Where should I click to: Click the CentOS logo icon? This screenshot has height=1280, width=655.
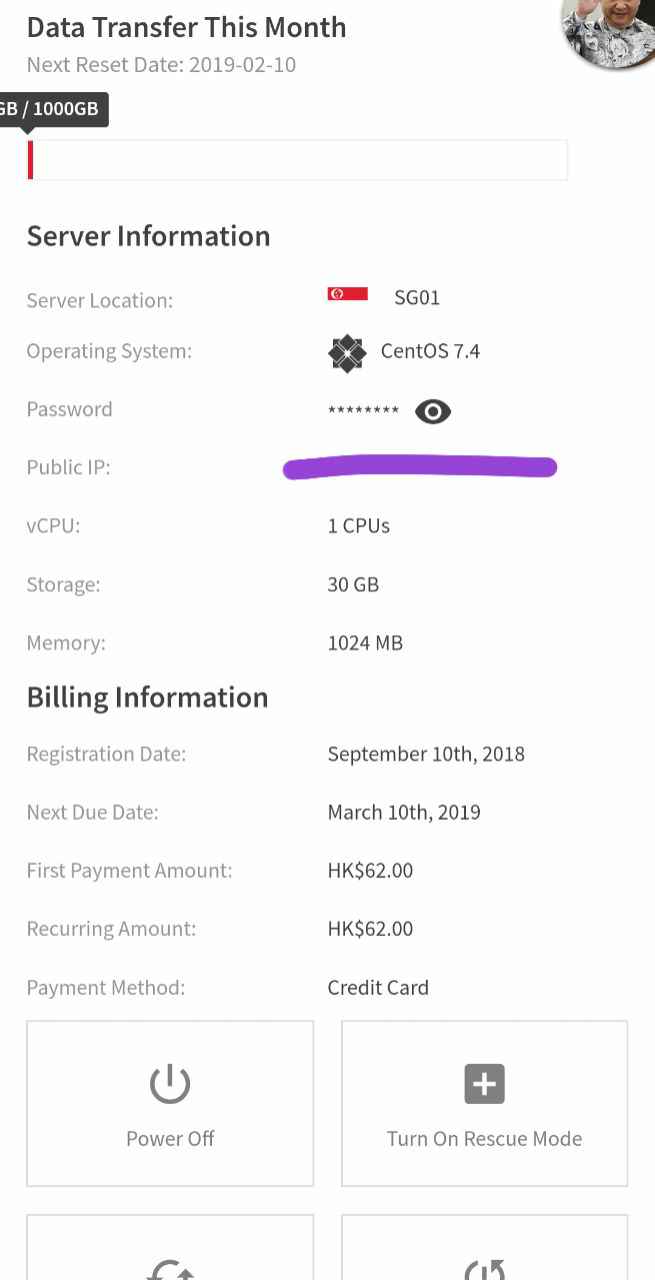click(346, 353)
